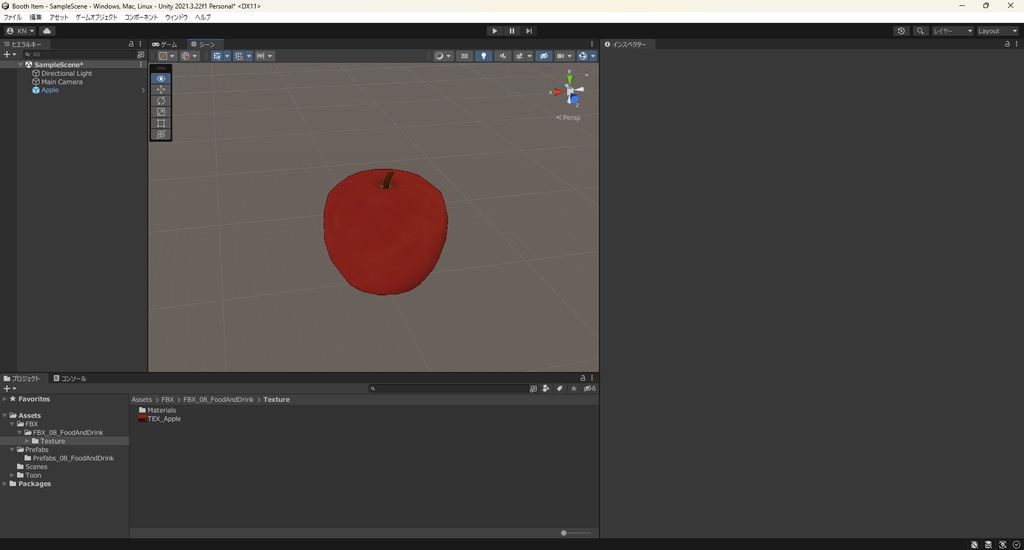Open the KN account dropdown
Screen dimensions: 1024x550
click(20, 31)
